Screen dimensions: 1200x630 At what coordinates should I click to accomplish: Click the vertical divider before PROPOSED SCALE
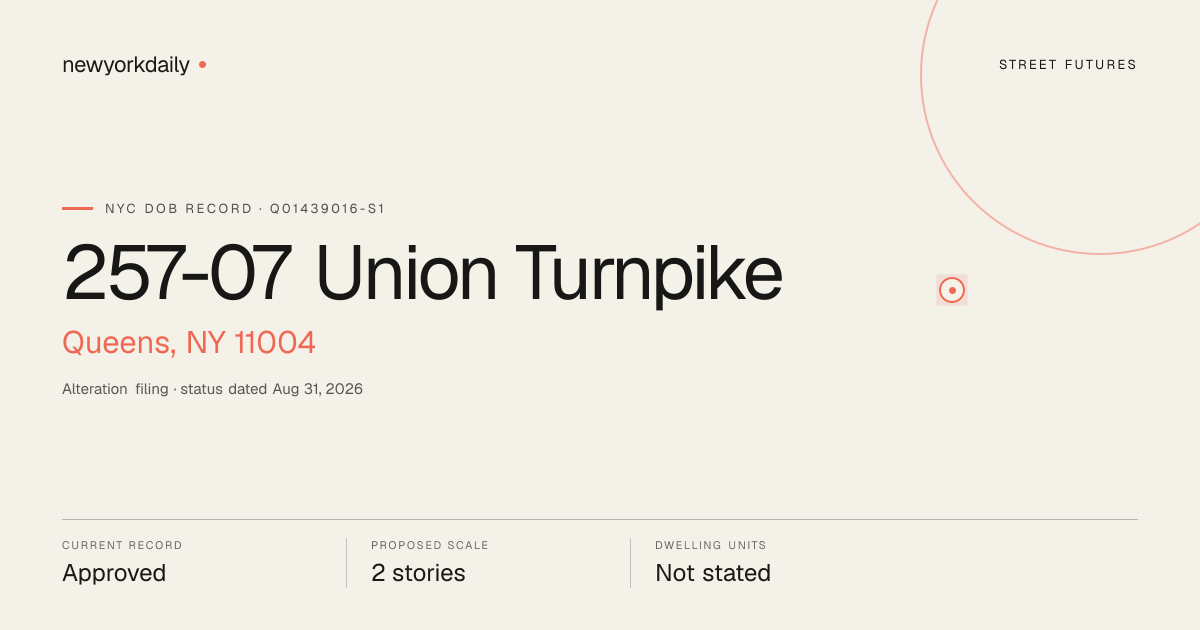[x=346, y=563]
